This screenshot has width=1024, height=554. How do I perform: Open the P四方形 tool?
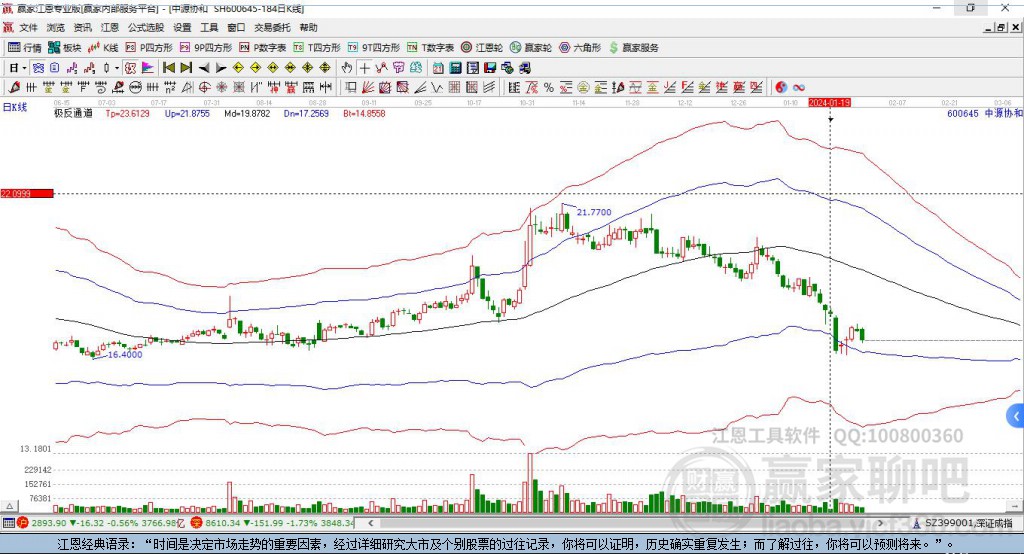149,48
